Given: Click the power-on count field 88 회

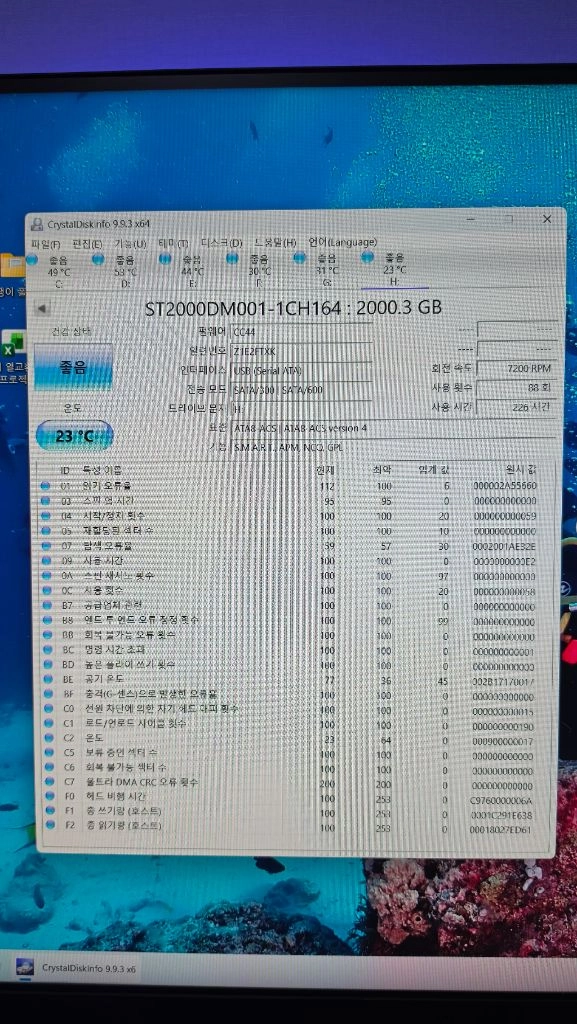Looking at the screenshot, I should click(x=518, y=387).
